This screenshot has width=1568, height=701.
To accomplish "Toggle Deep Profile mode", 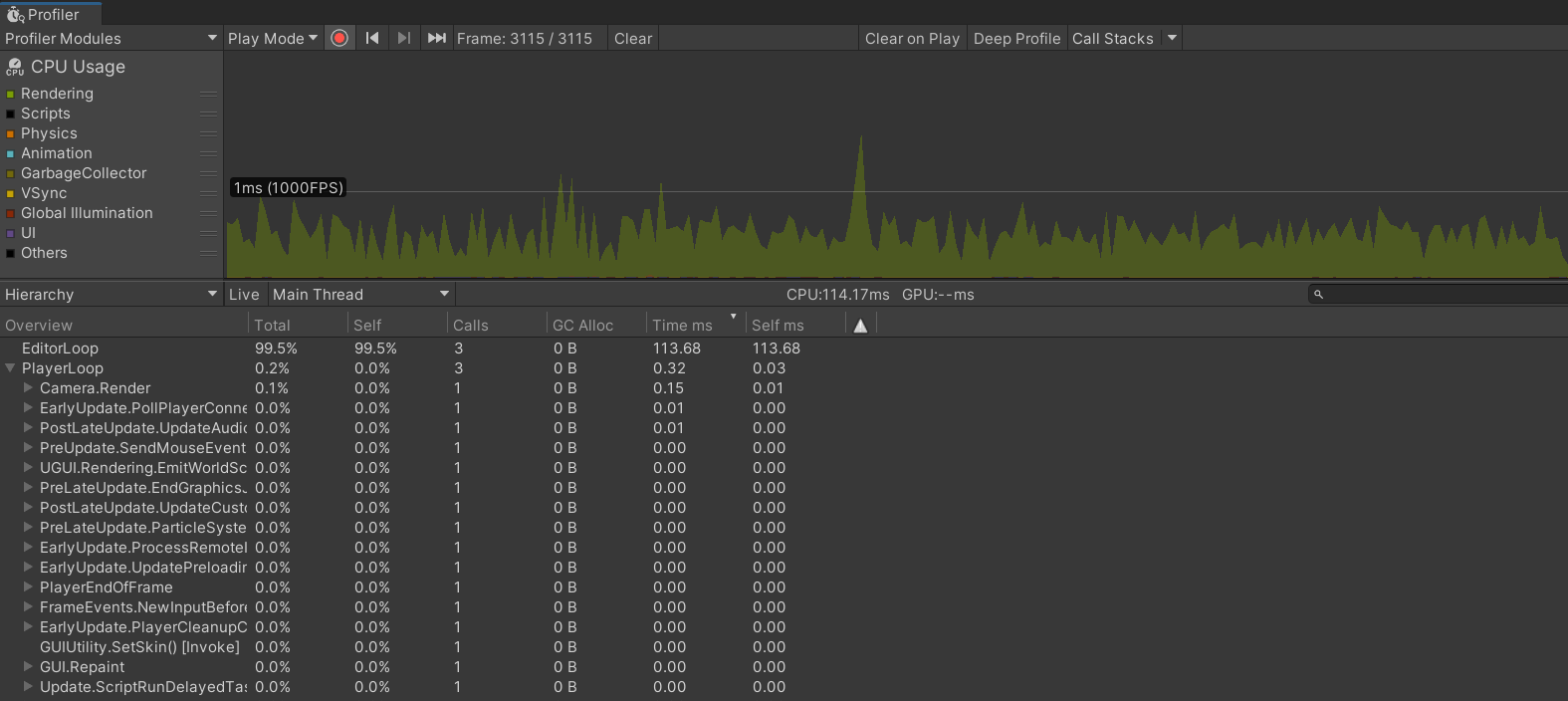I will click(1016, 38).
